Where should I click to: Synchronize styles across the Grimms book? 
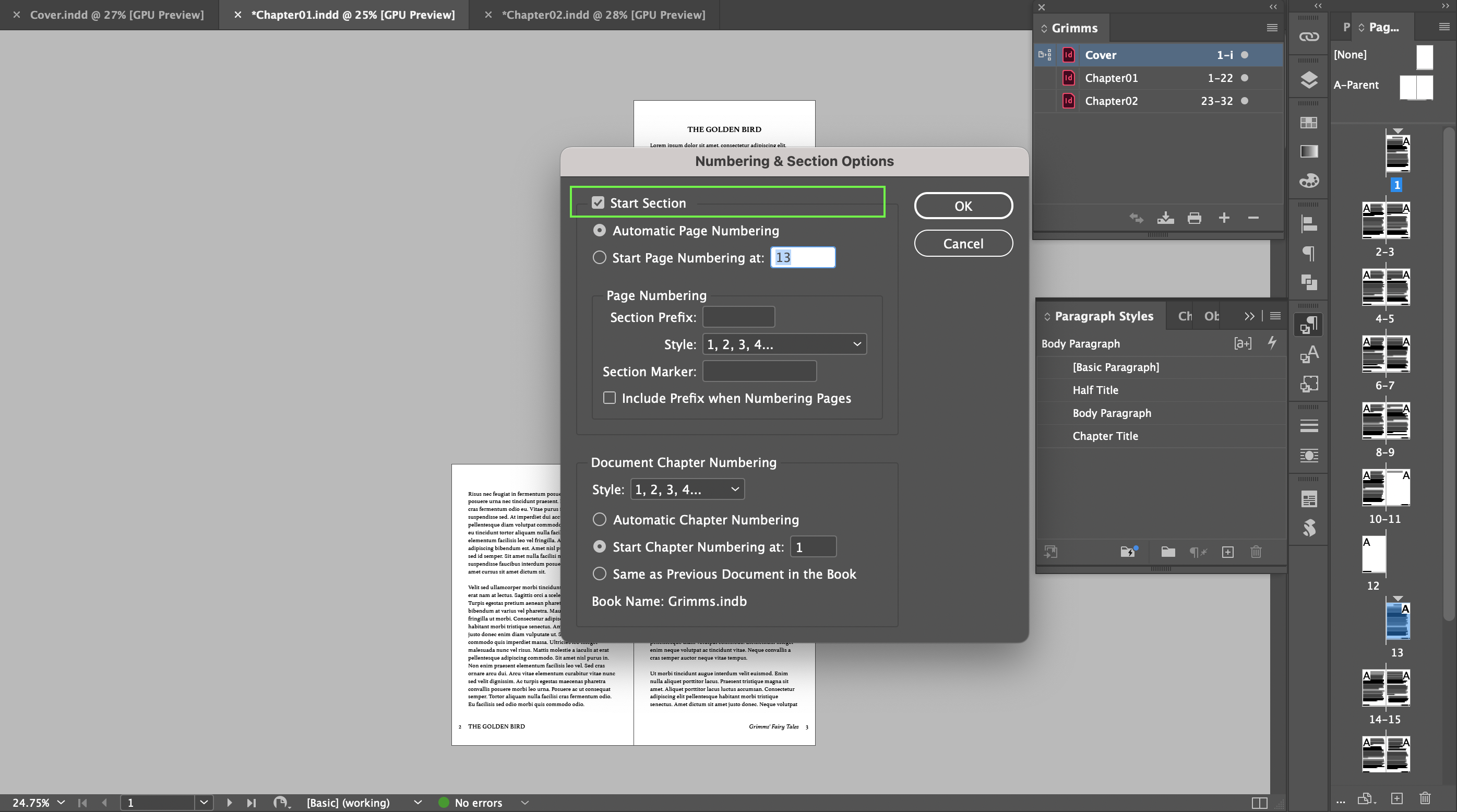(x=1136, y=218)
